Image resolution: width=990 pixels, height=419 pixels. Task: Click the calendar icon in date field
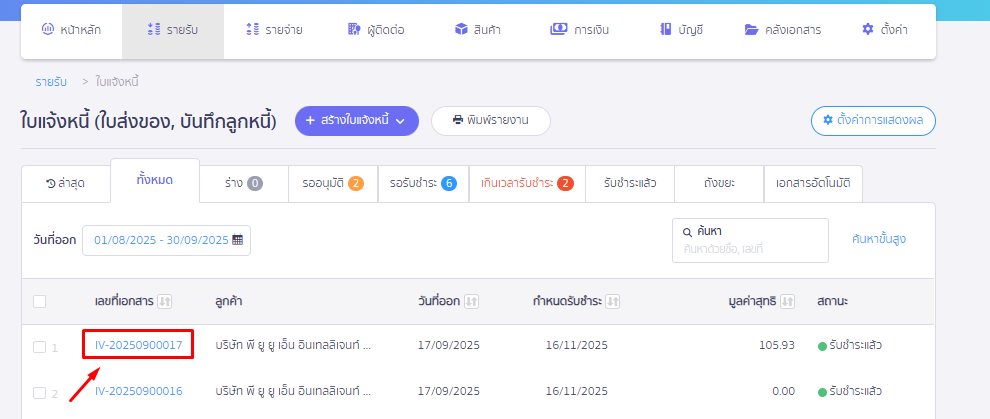tap(238, 240)
